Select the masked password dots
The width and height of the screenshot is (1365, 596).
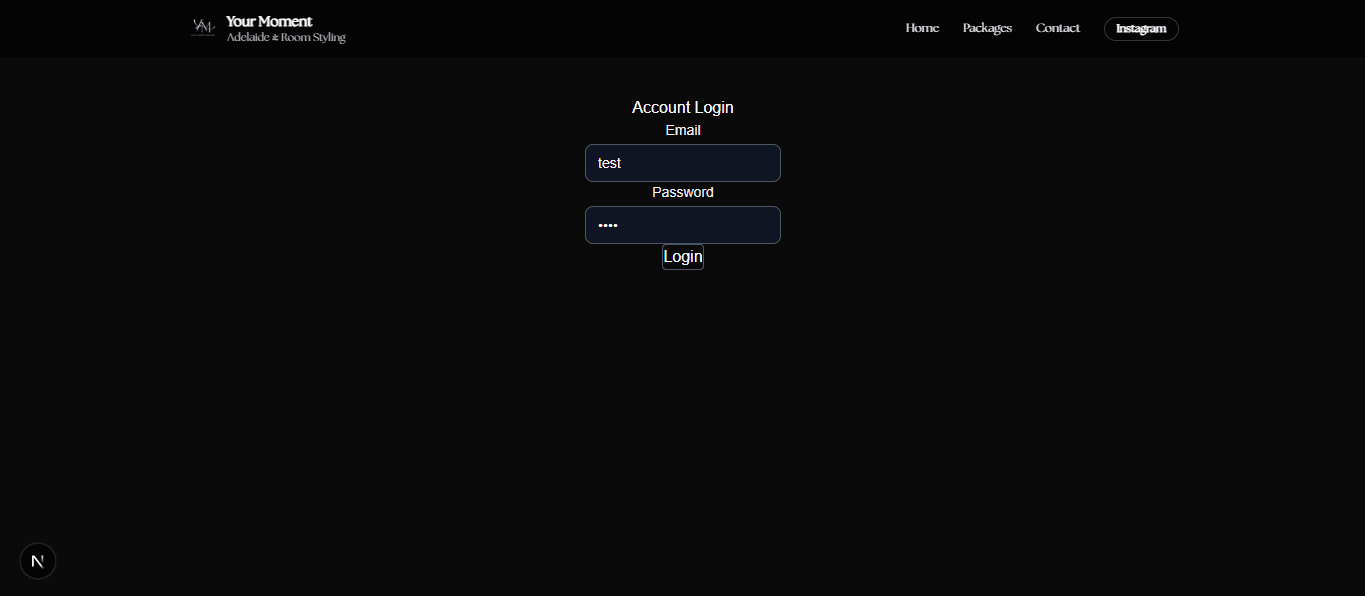pos(607,225)
